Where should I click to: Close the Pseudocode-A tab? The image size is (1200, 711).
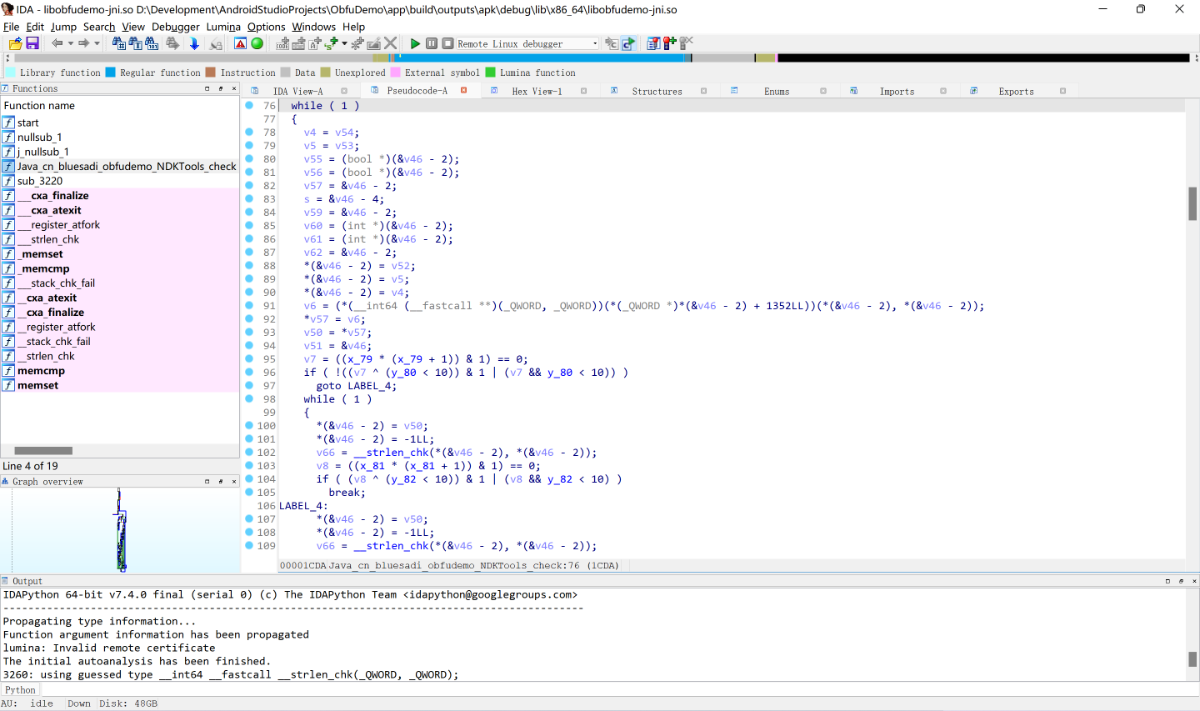point(464,91)
